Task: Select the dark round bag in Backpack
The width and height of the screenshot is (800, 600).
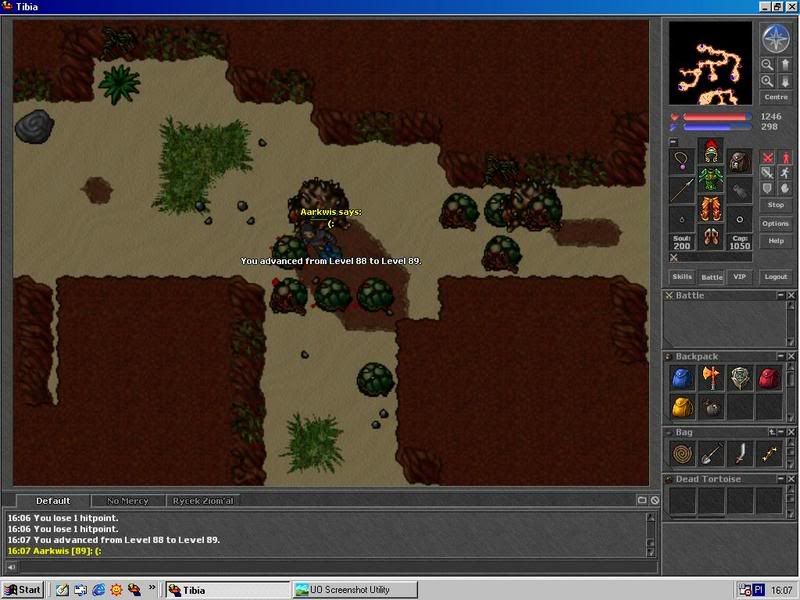Action: point(711,407)
